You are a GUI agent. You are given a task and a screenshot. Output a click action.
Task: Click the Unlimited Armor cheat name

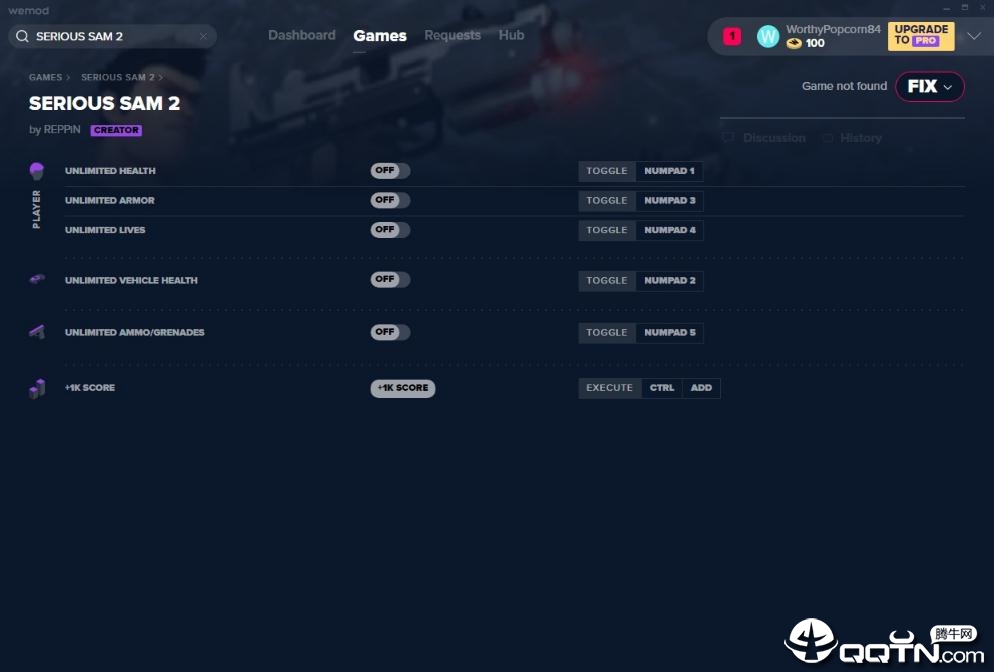pyautogui.click(x=110, y=200)
